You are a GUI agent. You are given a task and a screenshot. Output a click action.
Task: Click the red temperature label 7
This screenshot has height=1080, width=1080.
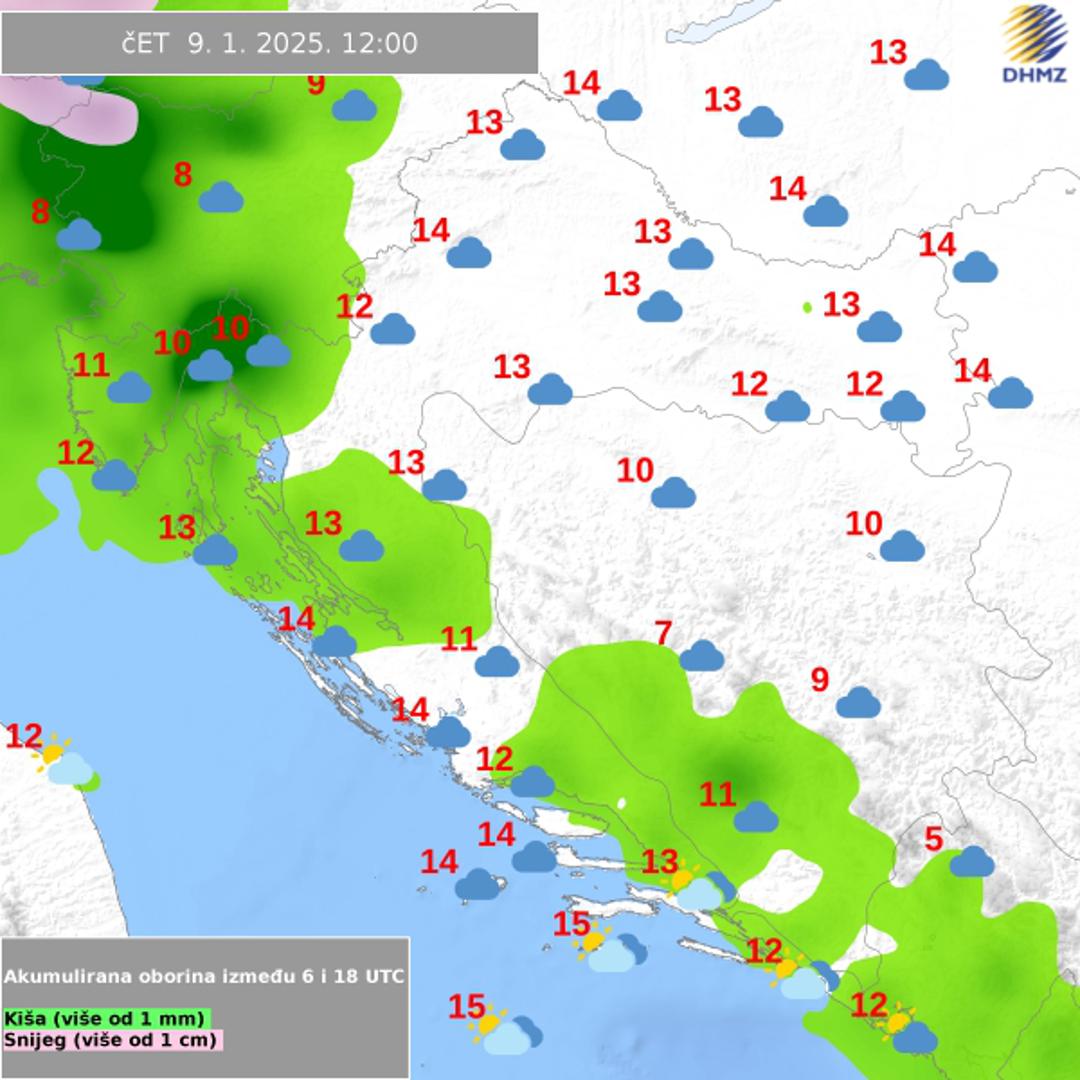coord(663,633)
